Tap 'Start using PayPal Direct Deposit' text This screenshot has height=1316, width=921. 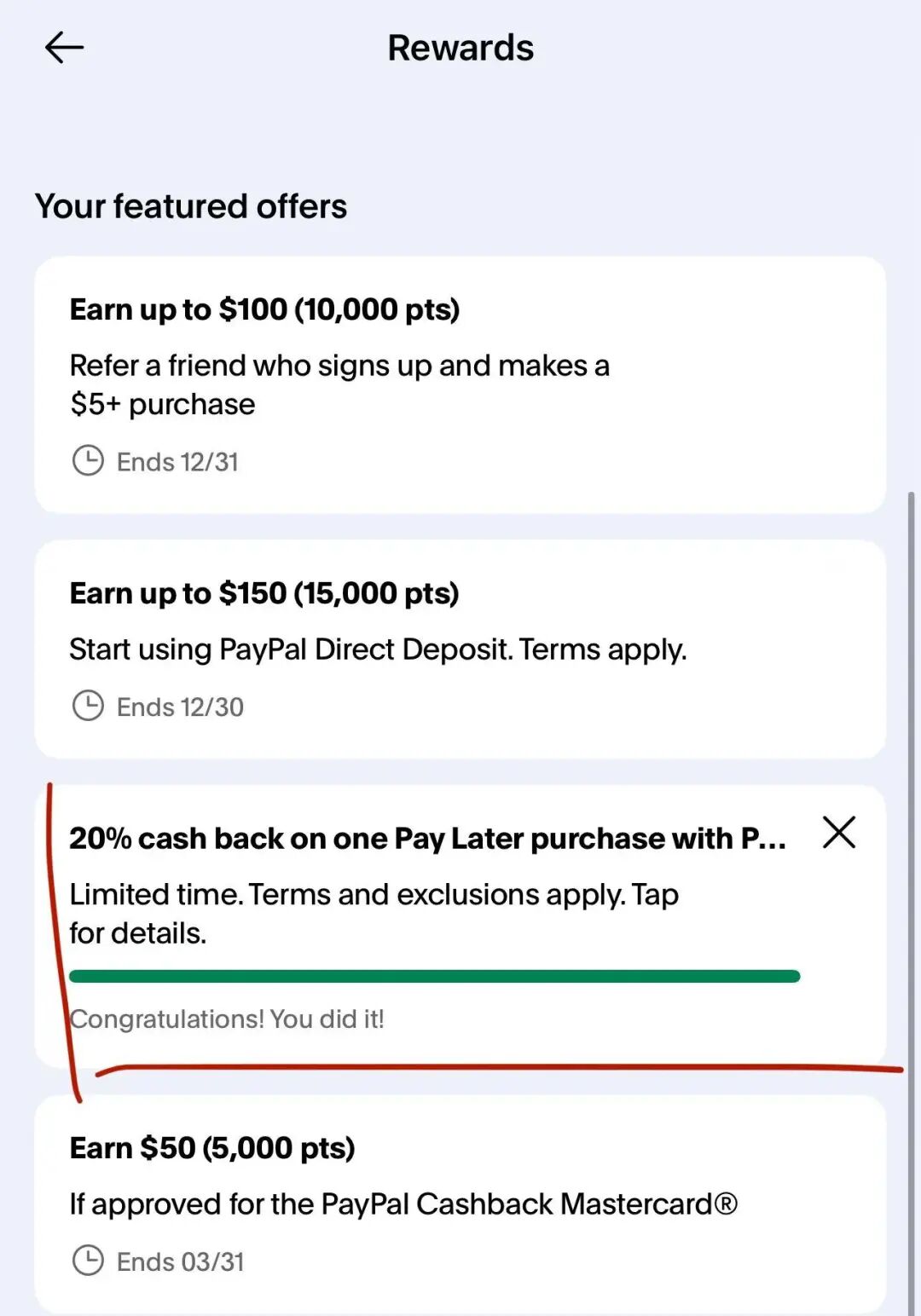(x=378, y=649)
